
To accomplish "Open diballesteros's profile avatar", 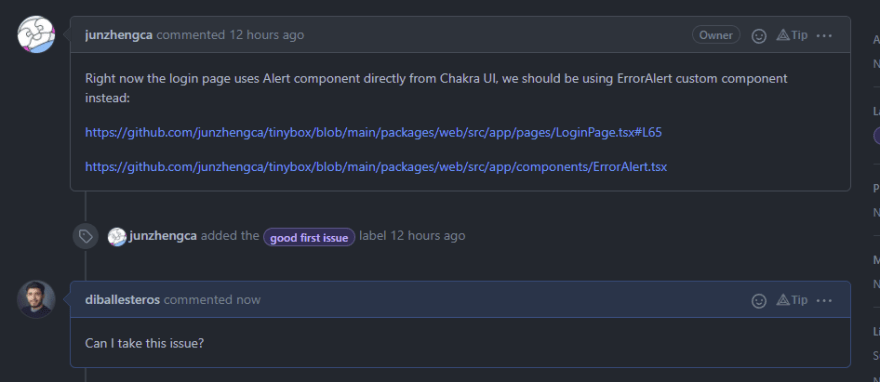I will (36, 300).
